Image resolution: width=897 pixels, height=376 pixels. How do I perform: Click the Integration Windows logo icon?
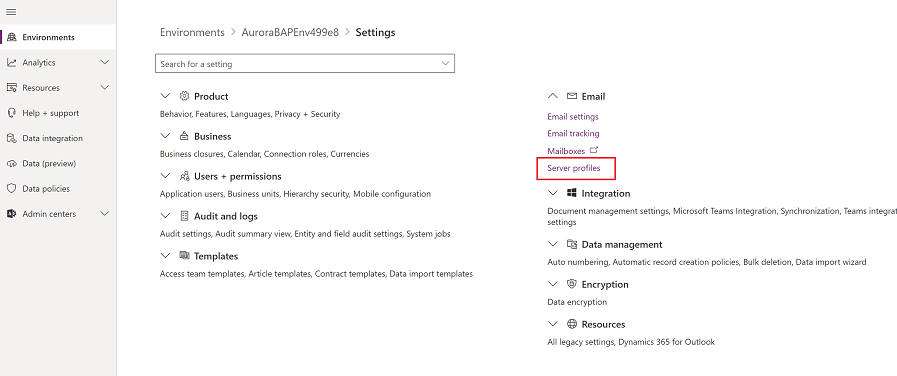point(571,193)
